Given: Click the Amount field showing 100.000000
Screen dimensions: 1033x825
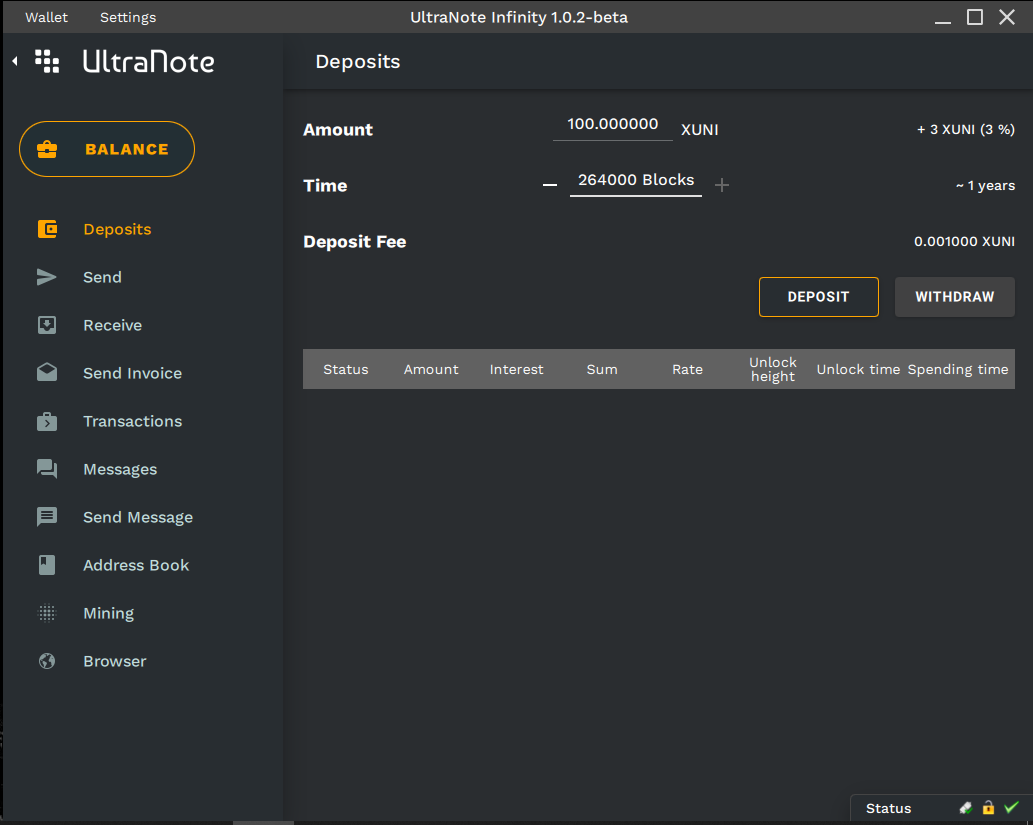Looking at the screenshot, I should click(x=613, y=125).
